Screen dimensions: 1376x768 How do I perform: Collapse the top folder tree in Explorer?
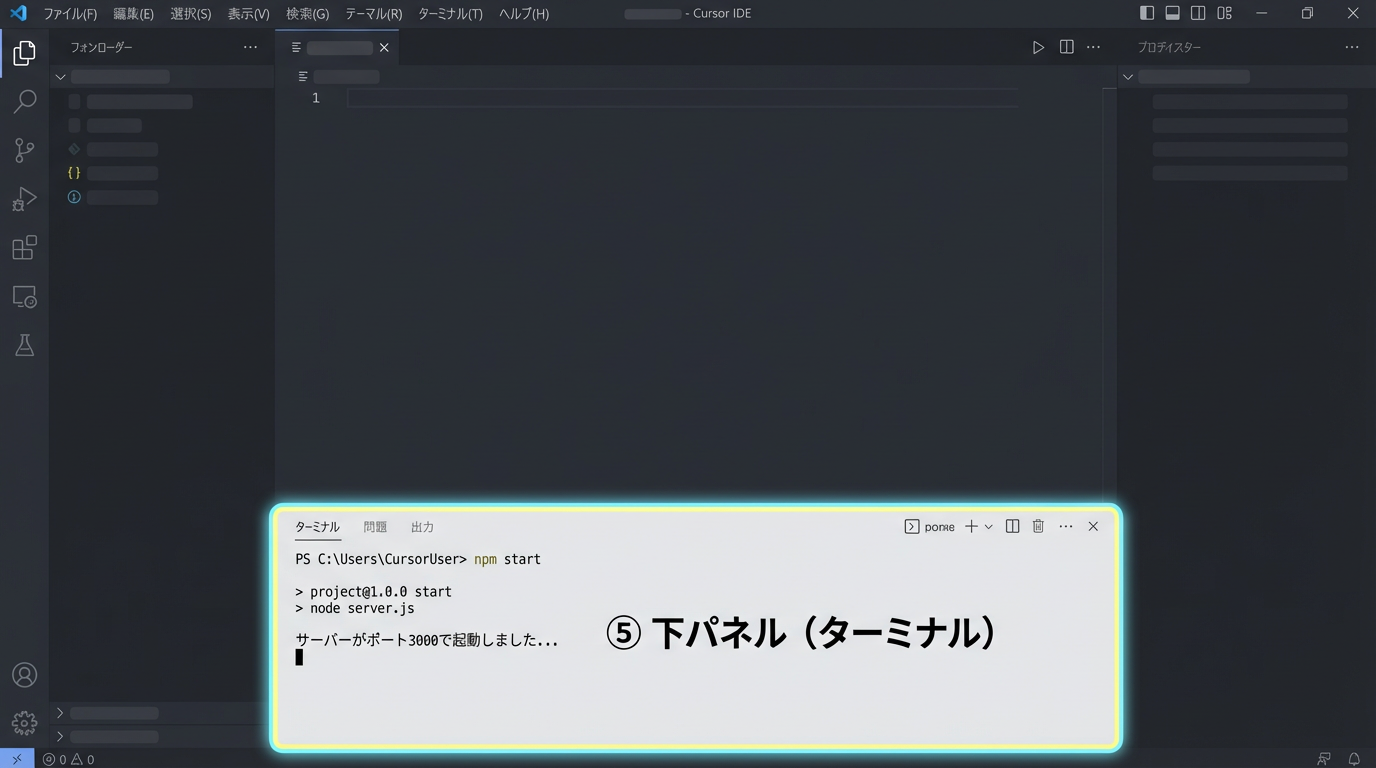tap(60, 76)
